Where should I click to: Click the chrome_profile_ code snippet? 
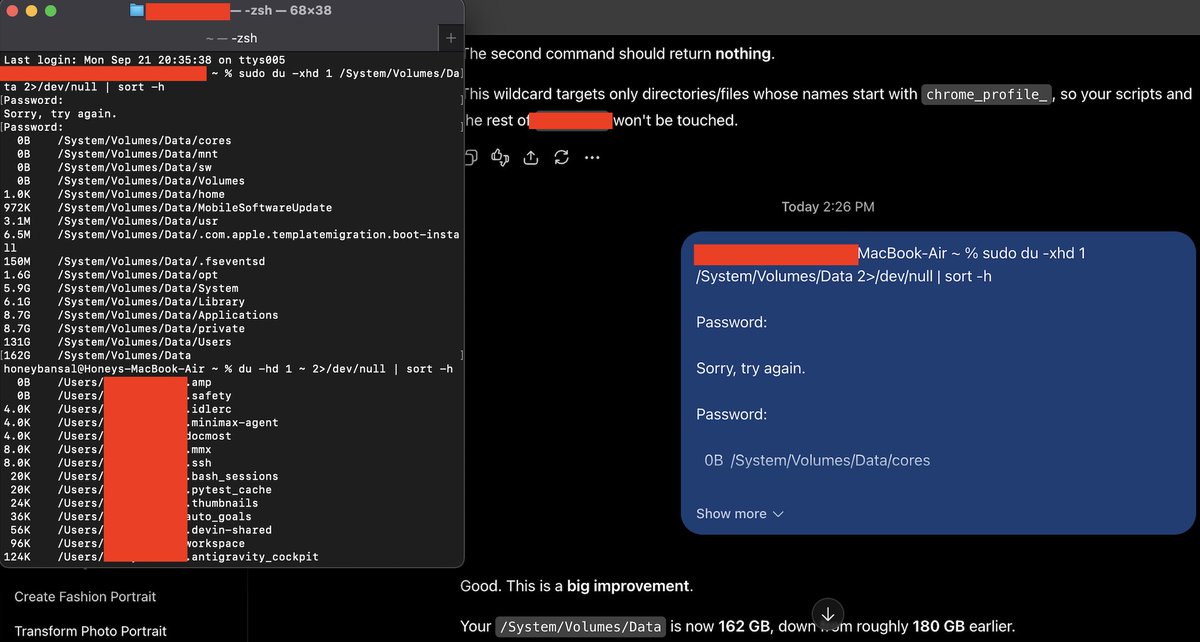coord(987,95)
